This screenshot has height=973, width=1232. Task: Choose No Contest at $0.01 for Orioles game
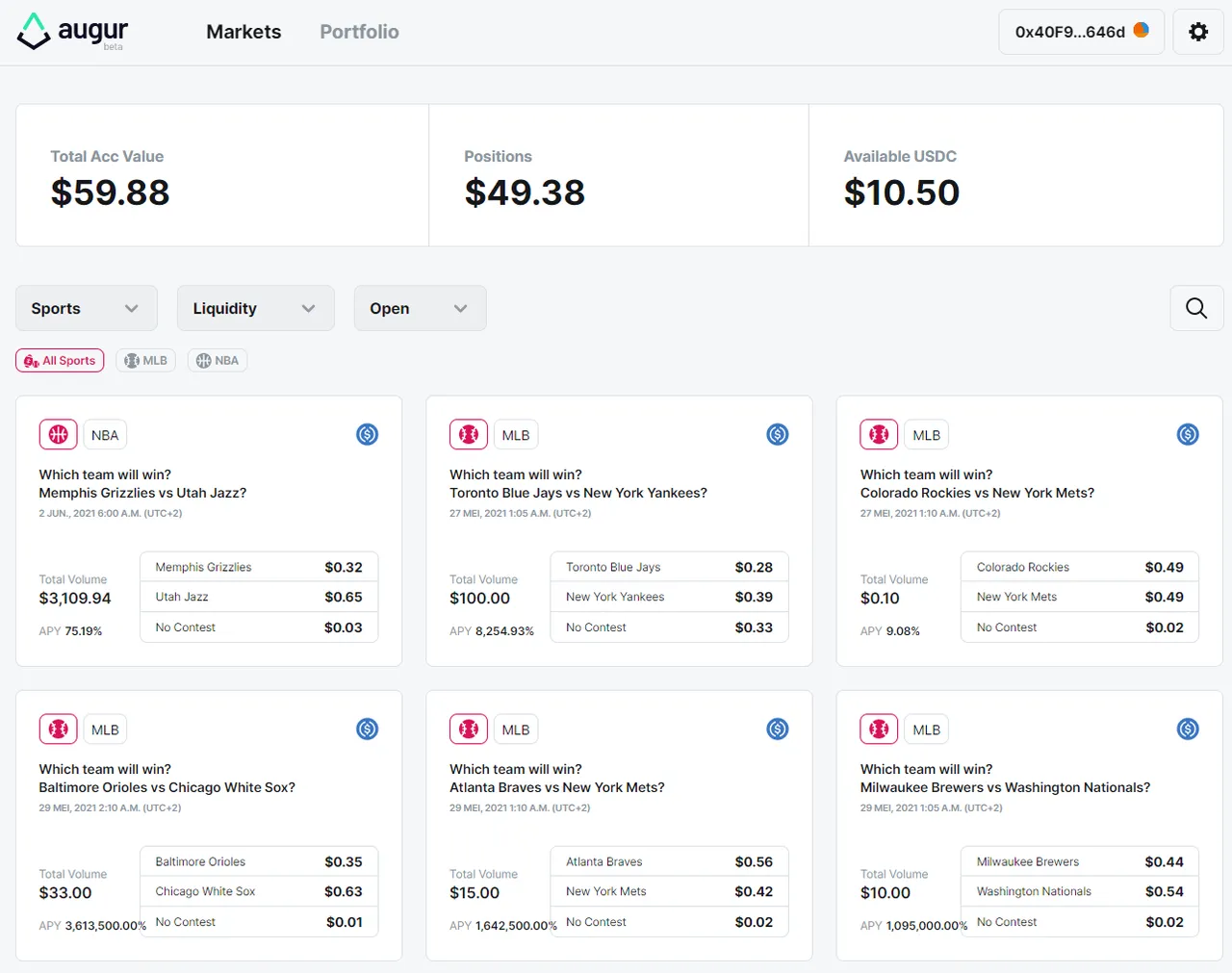(x=259, y=922)
